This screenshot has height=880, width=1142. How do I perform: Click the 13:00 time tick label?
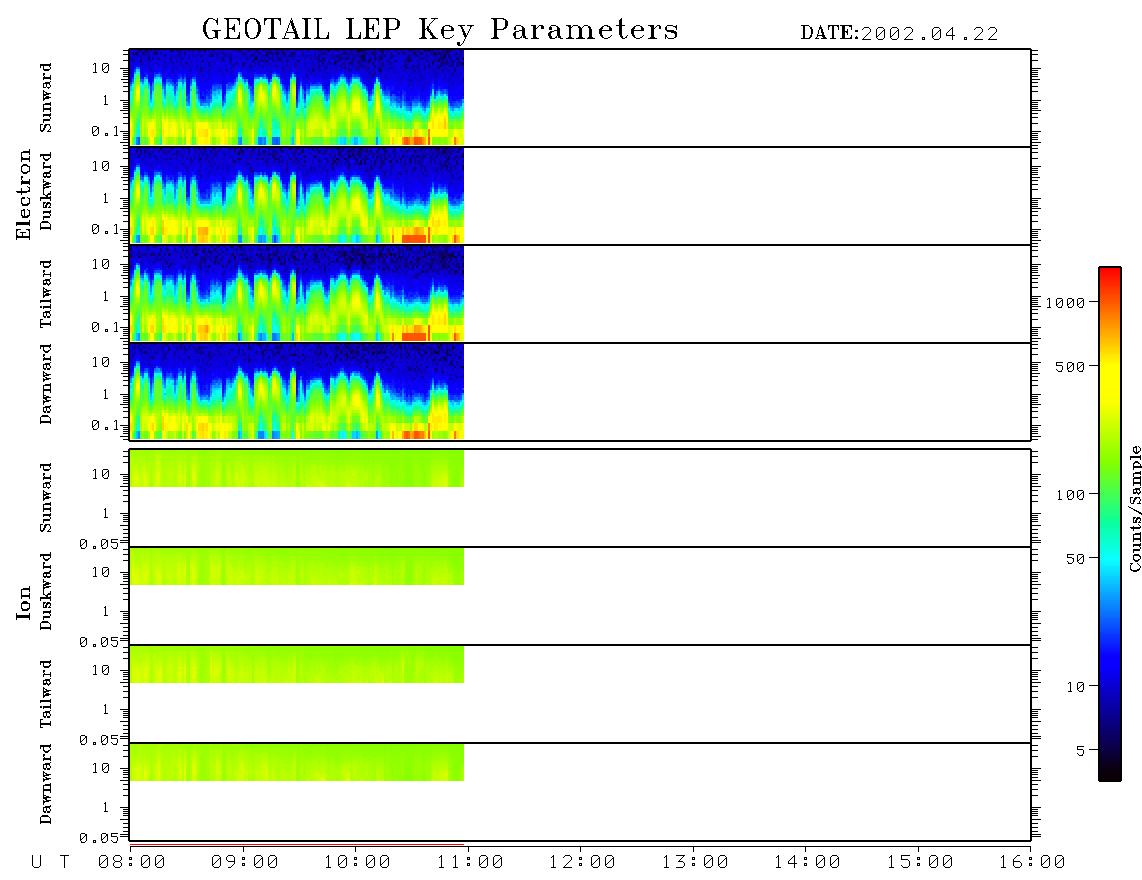[695, 863]
